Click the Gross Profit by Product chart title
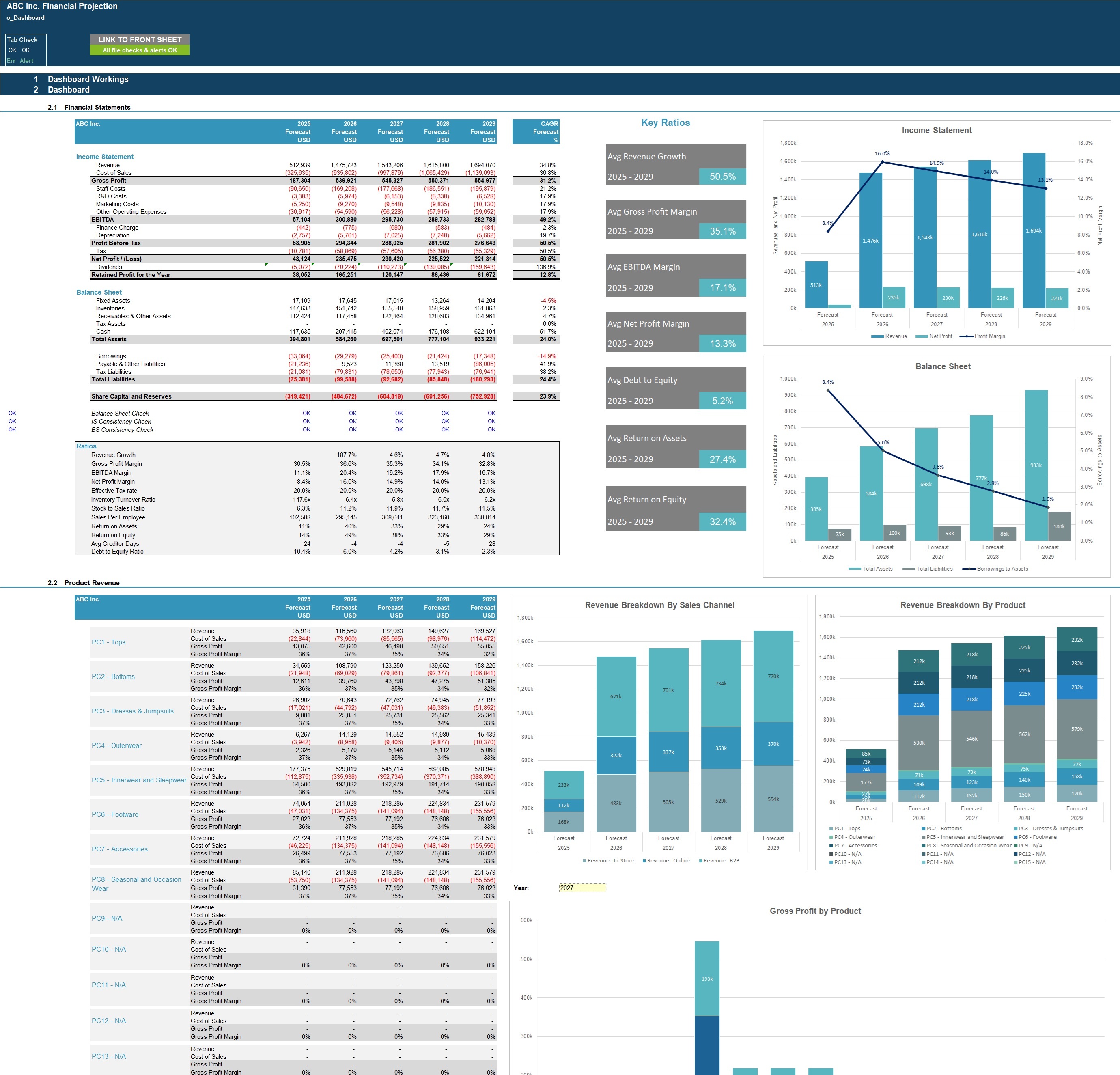 tap(815, 911)
